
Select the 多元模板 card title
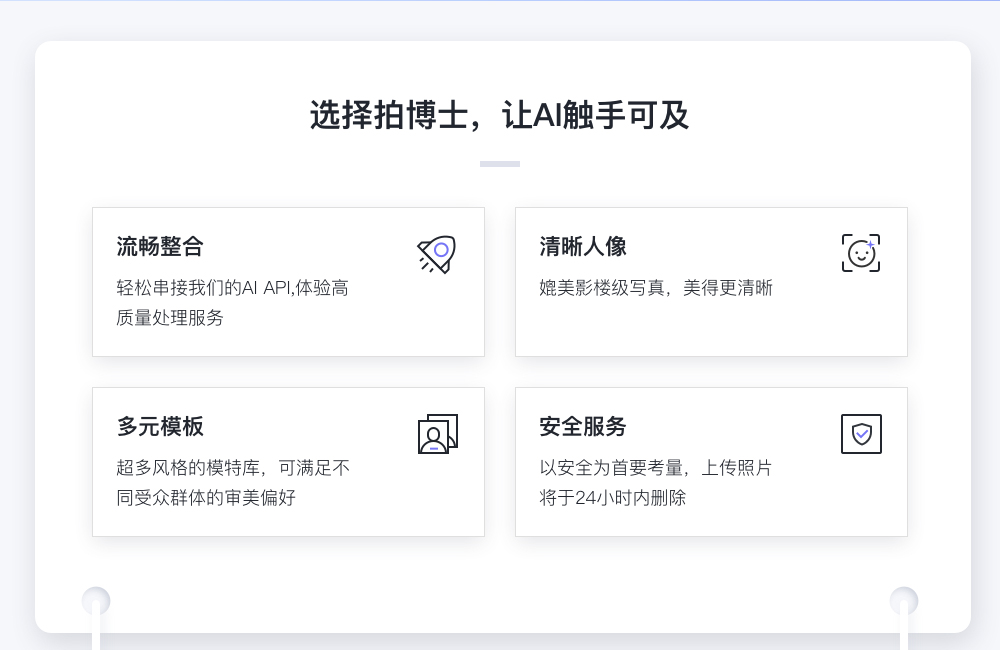pyautogui.click(x=160, y=426)
